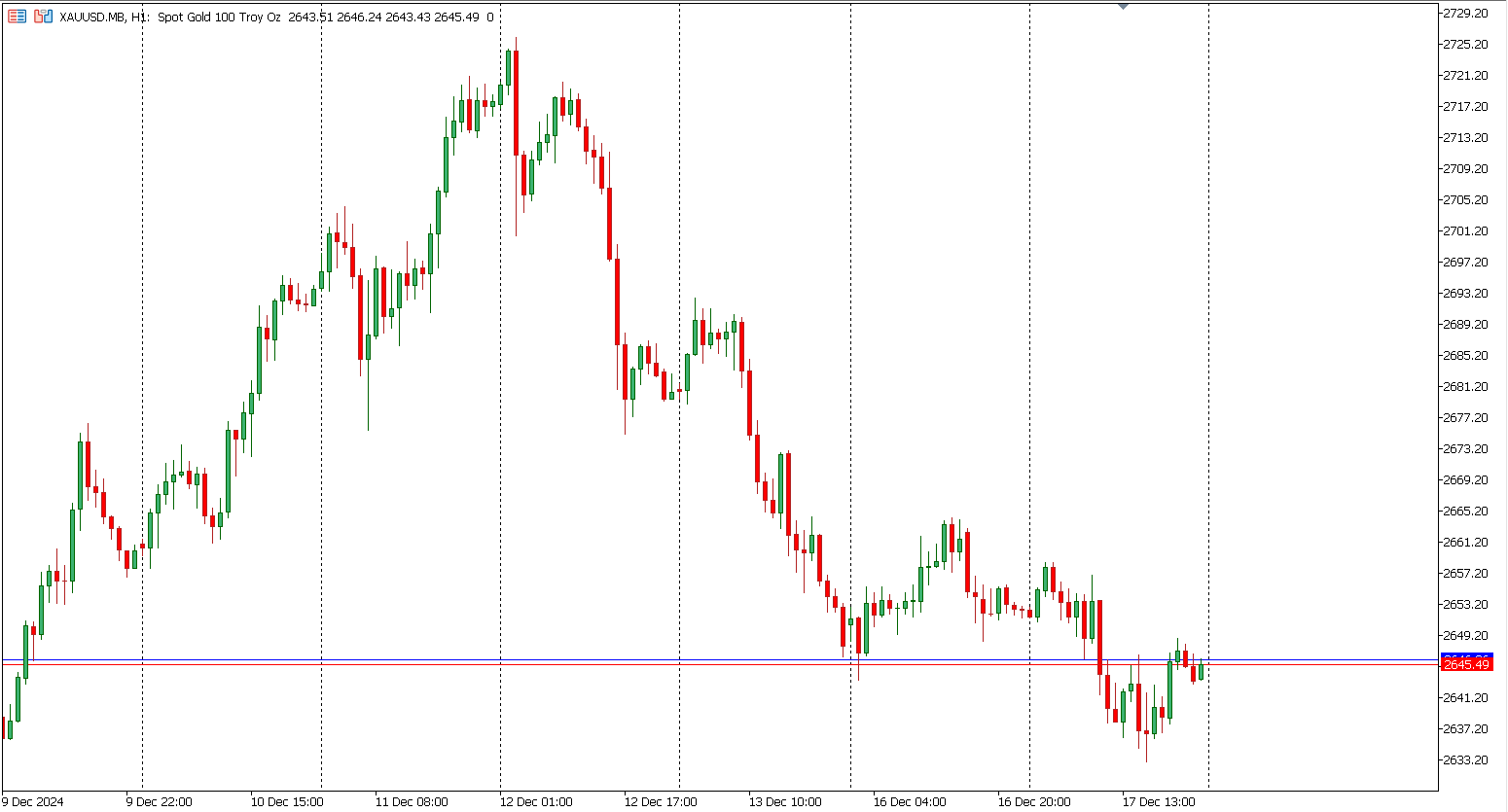Click the '16 Dec 04:00' time axis label
This screenshot has height=812, width=1508.
910,802
